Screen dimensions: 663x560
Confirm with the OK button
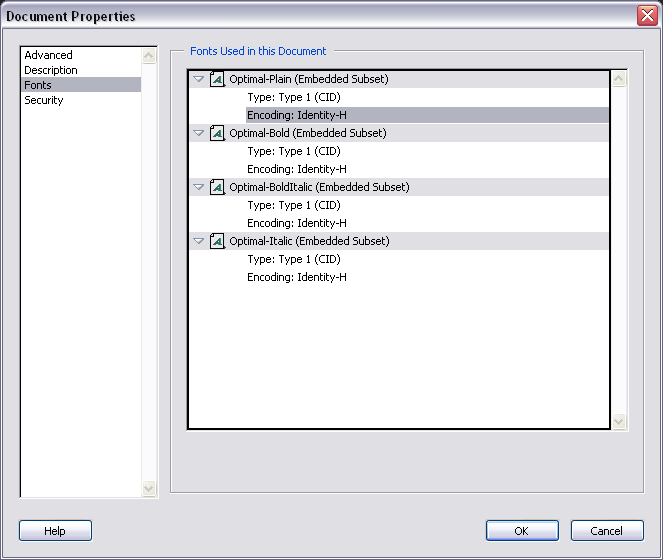[x=522, y=530]
